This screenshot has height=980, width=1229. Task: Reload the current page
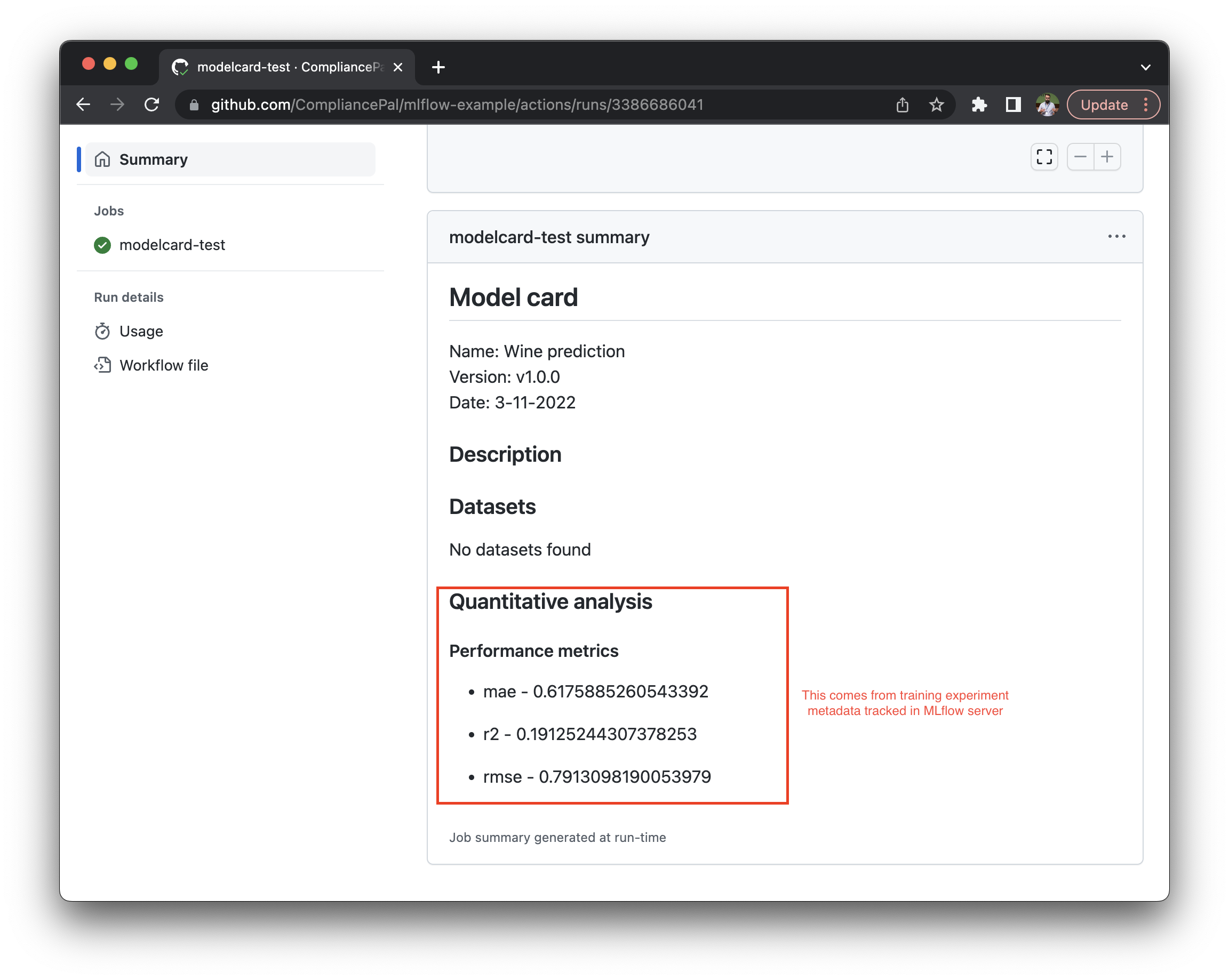pos(151,105)
